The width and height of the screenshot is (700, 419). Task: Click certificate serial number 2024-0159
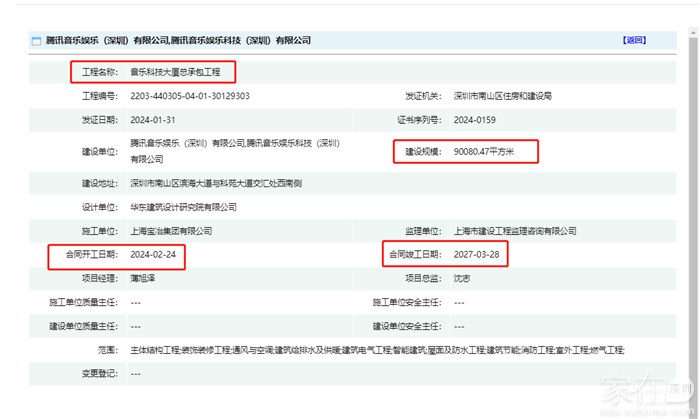point(475,118)
